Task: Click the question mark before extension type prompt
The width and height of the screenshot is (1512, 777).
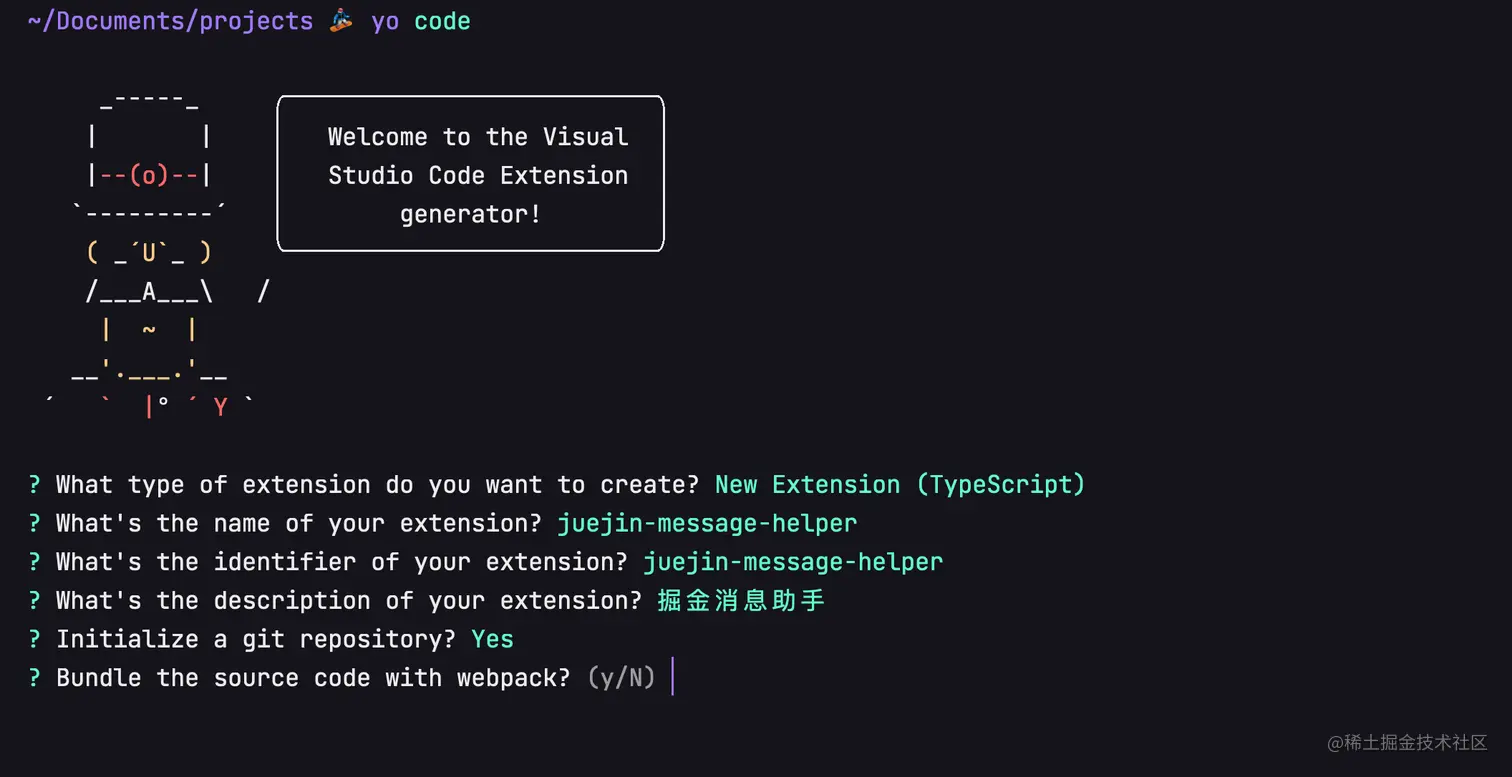Action: [x=34, y=485]
